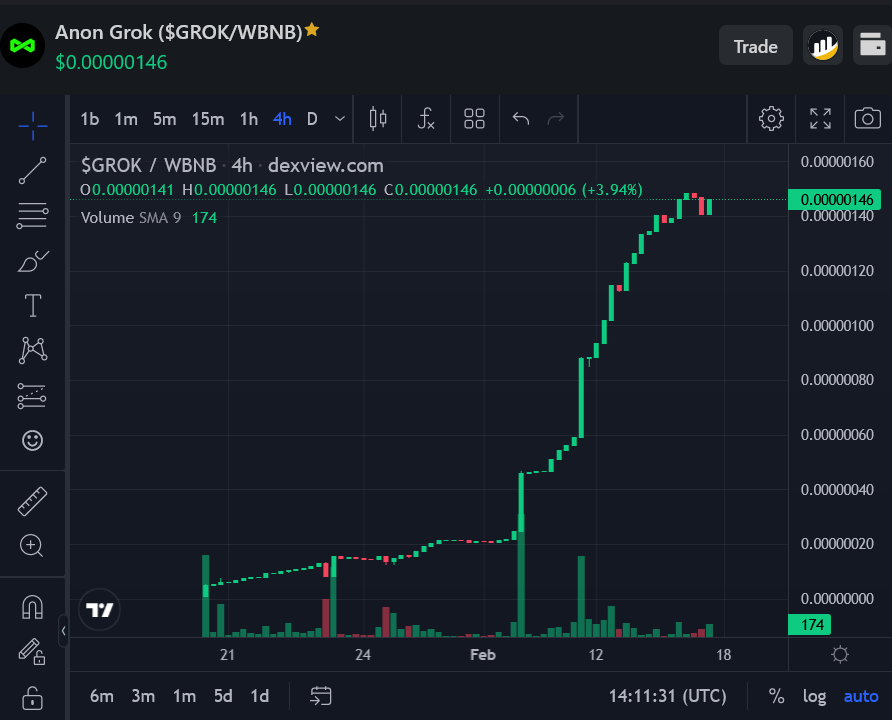Collapse the drawing toolbar with chevron
892x720 pixels.
pyautogui.click(x=63, y=631)
